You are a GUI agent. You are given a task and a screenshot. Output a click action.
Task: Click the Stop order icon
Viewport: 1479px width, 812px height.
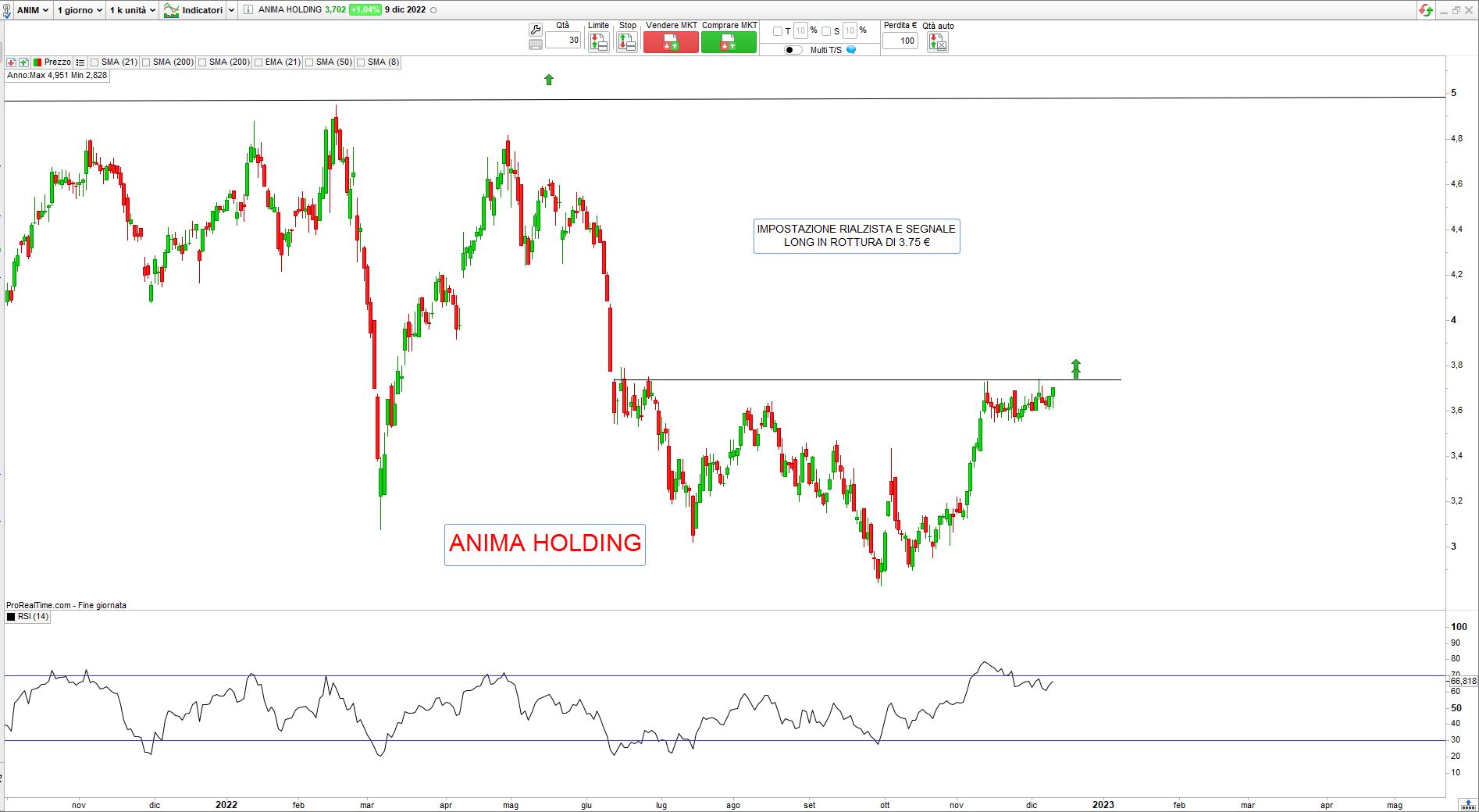[627, 43]
